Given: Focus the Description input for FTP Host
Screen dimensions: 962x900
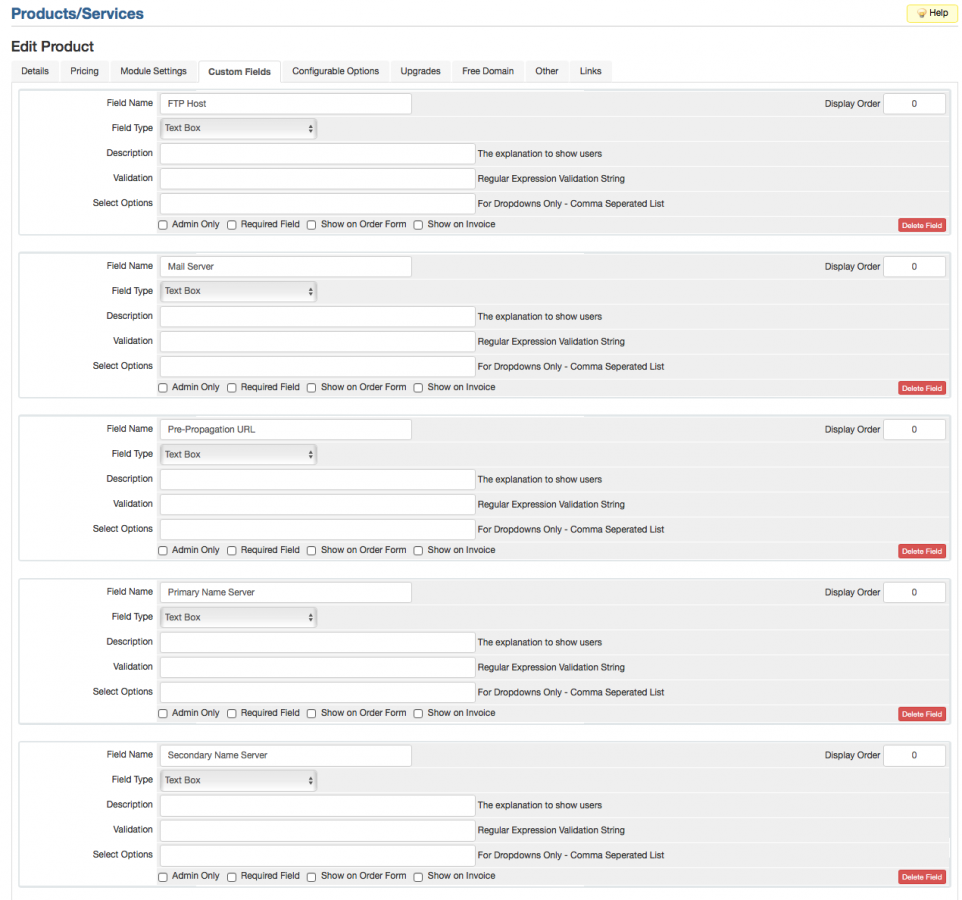Looking at the screenshot, I should click(x=317, y=154).
